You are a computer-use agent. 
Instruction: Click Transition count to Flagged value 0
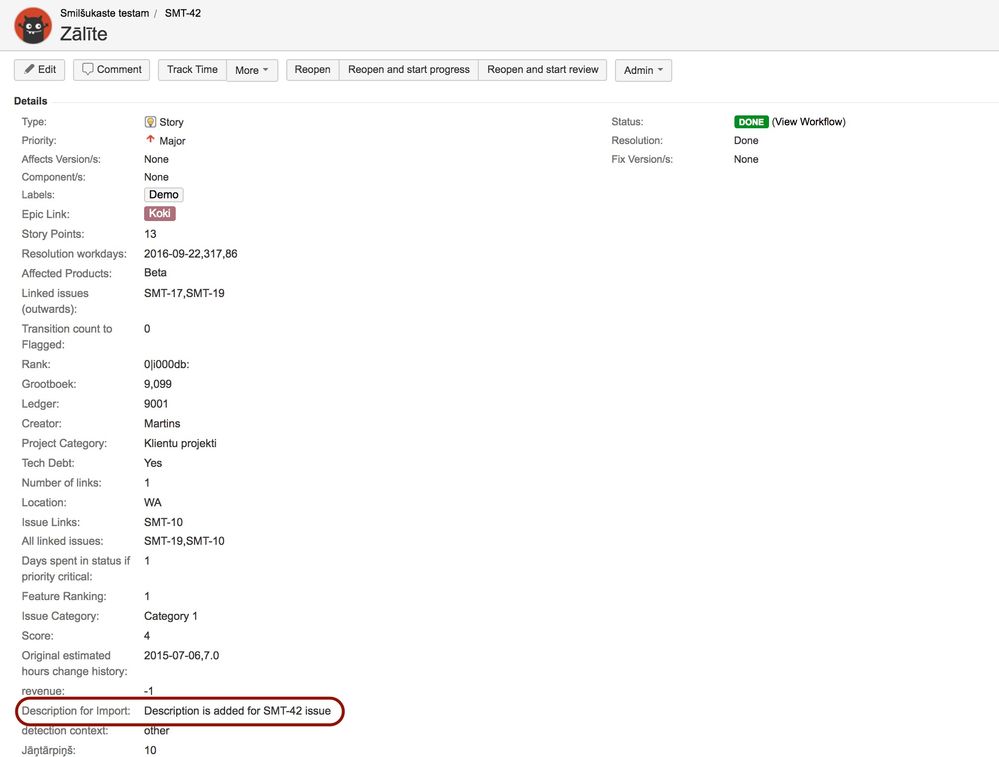[147, 329]
